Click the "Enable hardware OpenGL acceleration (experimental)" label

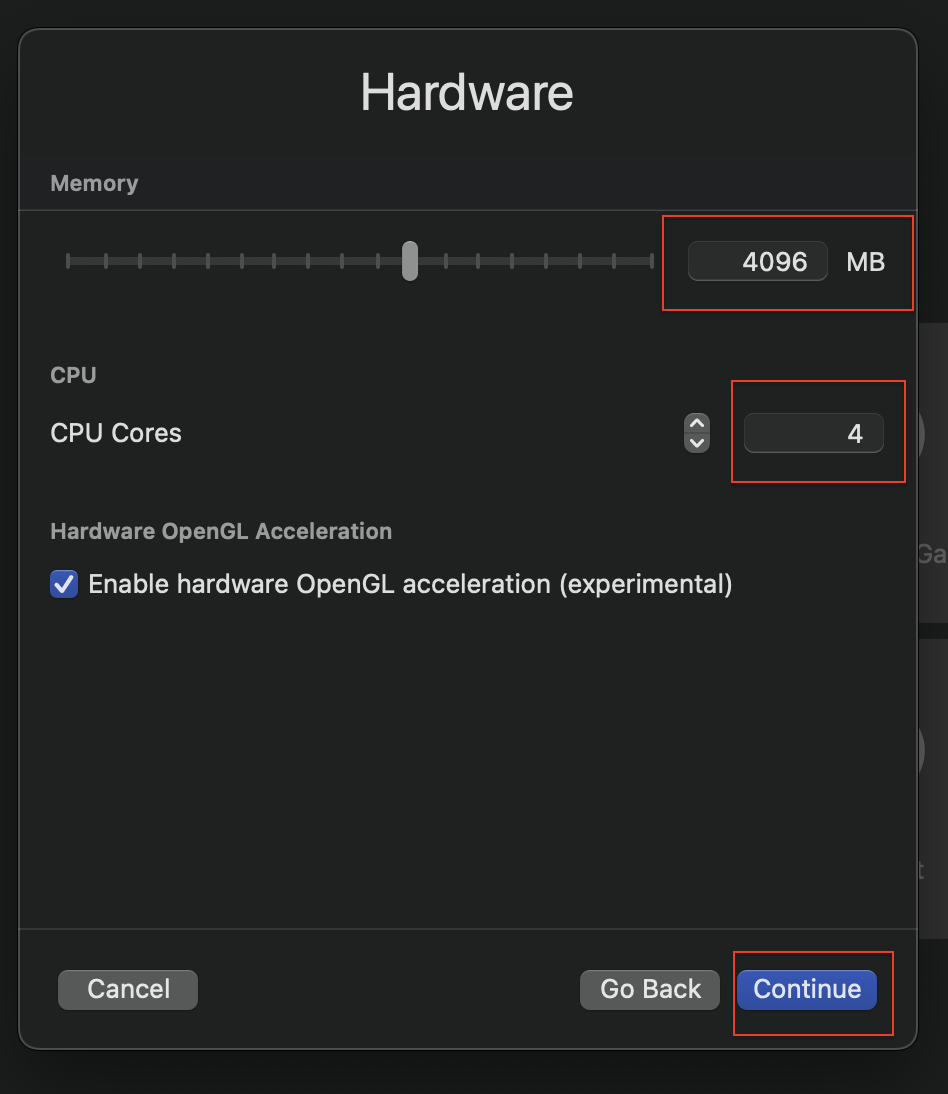click(x=410, y=584)
